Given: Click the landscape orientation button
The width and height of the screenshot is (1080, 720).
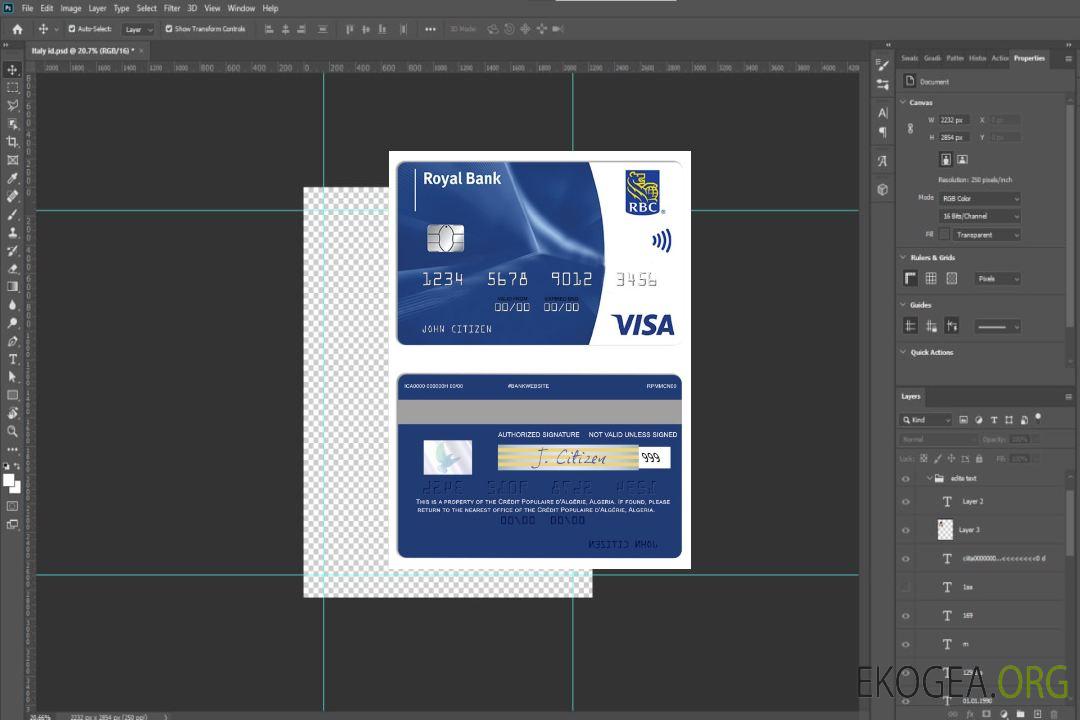Looking at the screenshot, I should coord(962,160).
